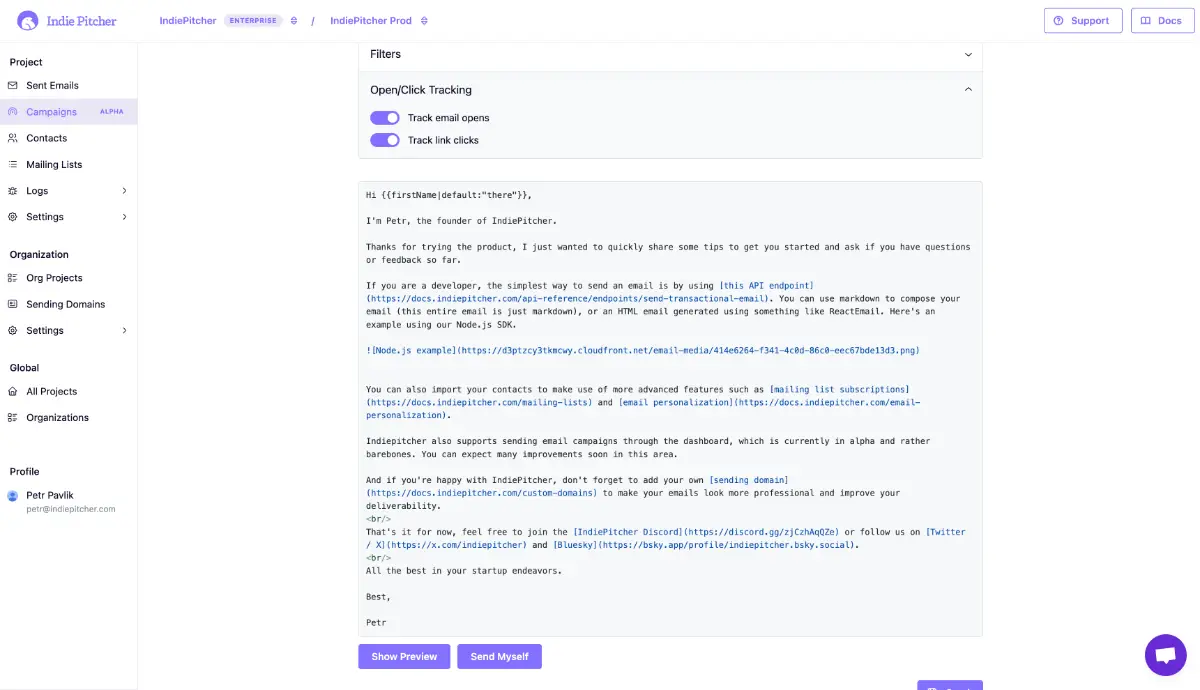The height and width of the screenshot is (690, 1200).
Task: Click the Contacts people icon
Action: tap(13, 138)
